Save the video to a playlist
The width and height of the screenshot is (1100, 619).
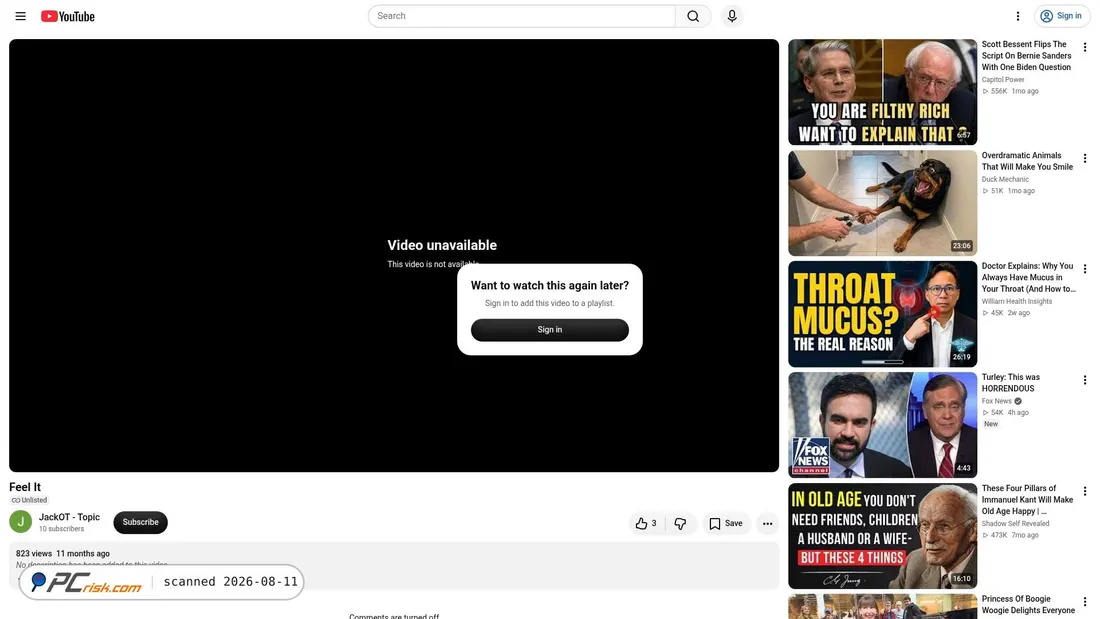[726, 524]
